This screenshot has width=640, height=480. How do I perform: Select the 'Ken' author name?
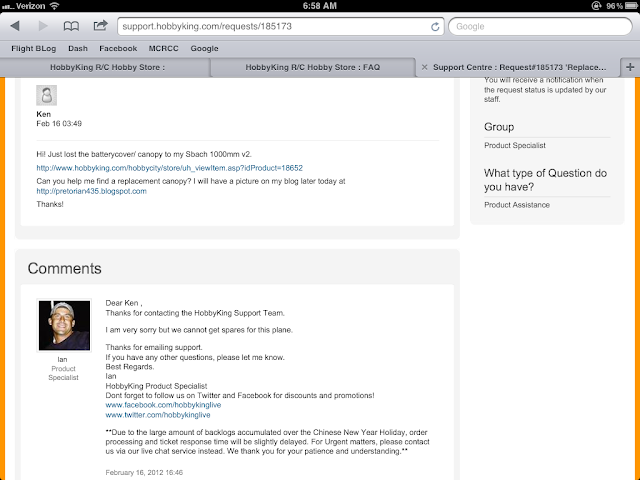(44, 114)
